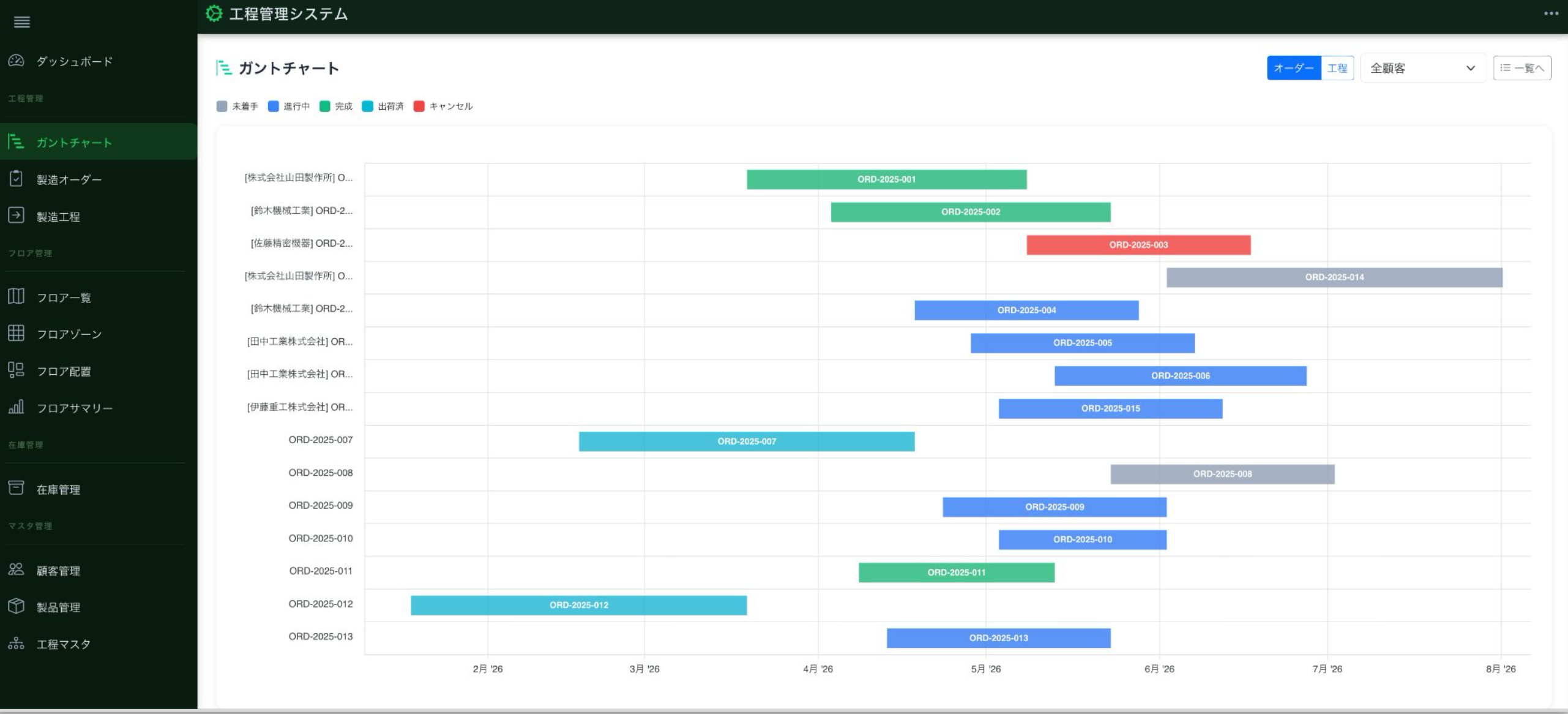Click the 在庫管理 archive box icon

pos(16,488)
